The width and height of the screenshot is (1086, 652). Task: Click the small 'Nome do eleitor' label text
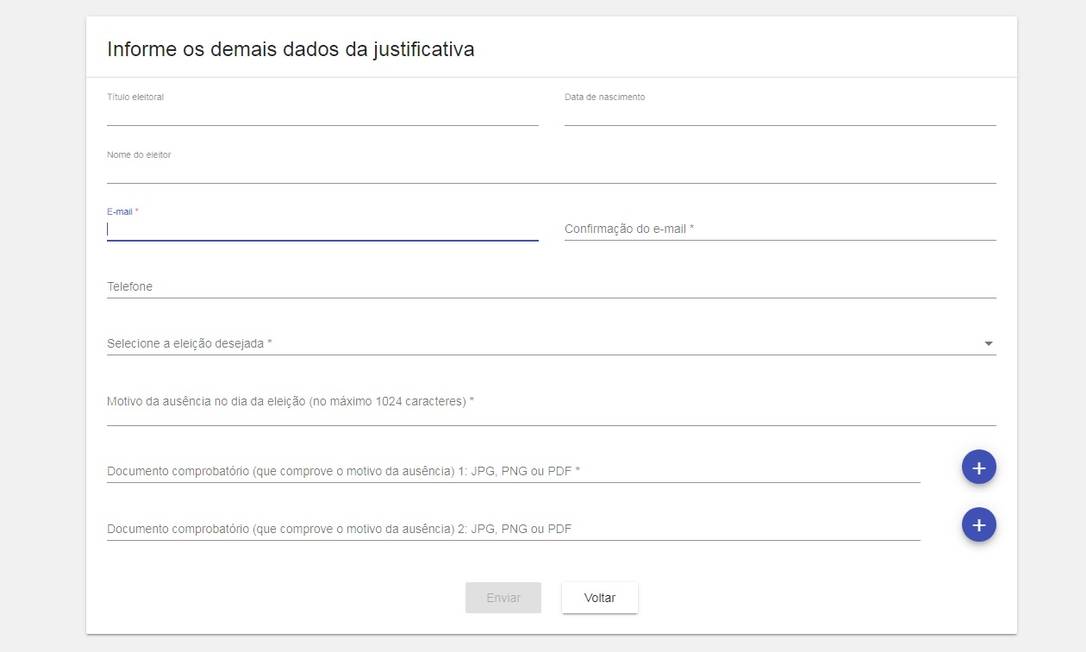(x=139, y=155)
